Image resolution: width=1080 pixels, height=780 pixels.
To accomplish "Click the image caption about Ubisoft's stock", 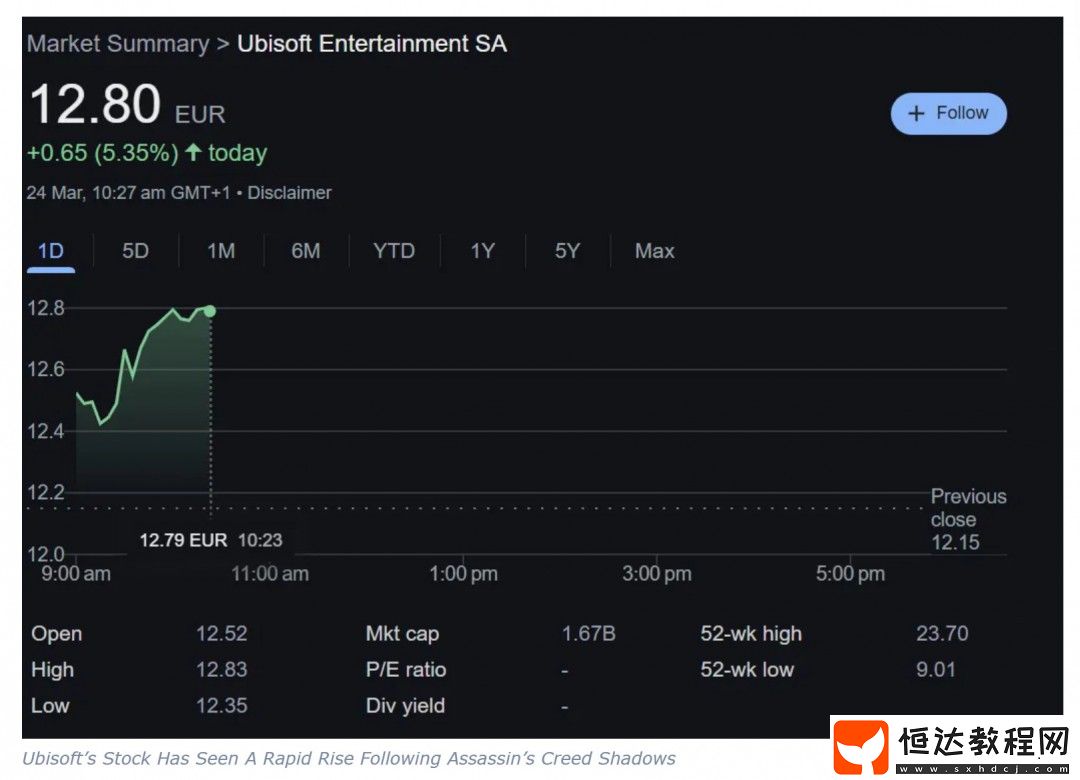I will coord(349,759).
